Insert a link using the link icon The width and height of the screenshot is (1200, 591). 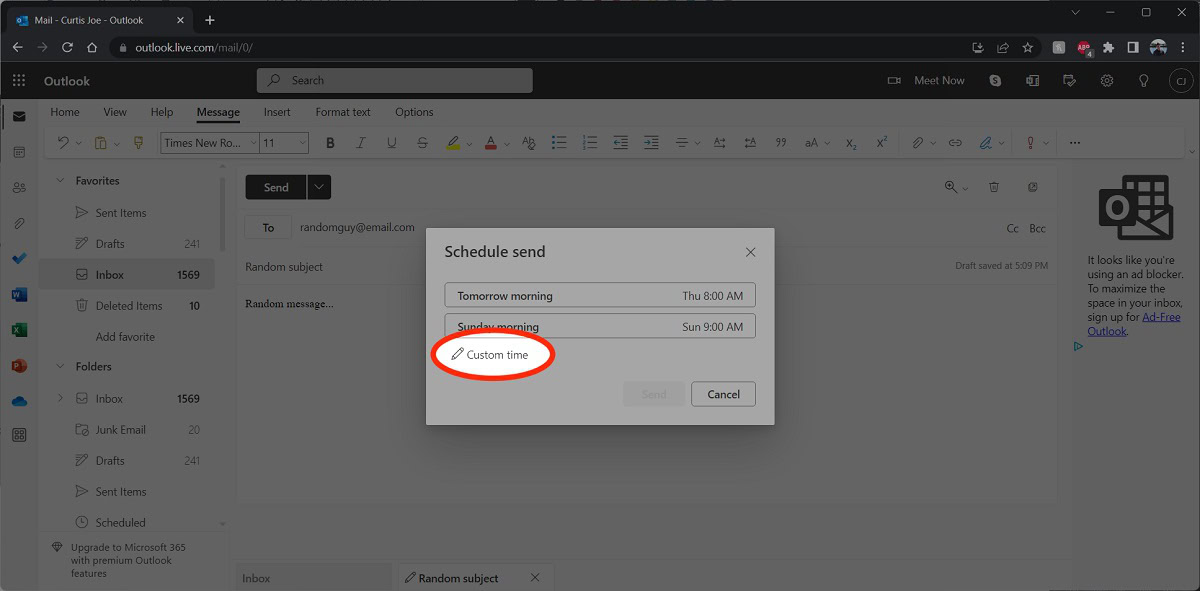(x=955, y=143)
